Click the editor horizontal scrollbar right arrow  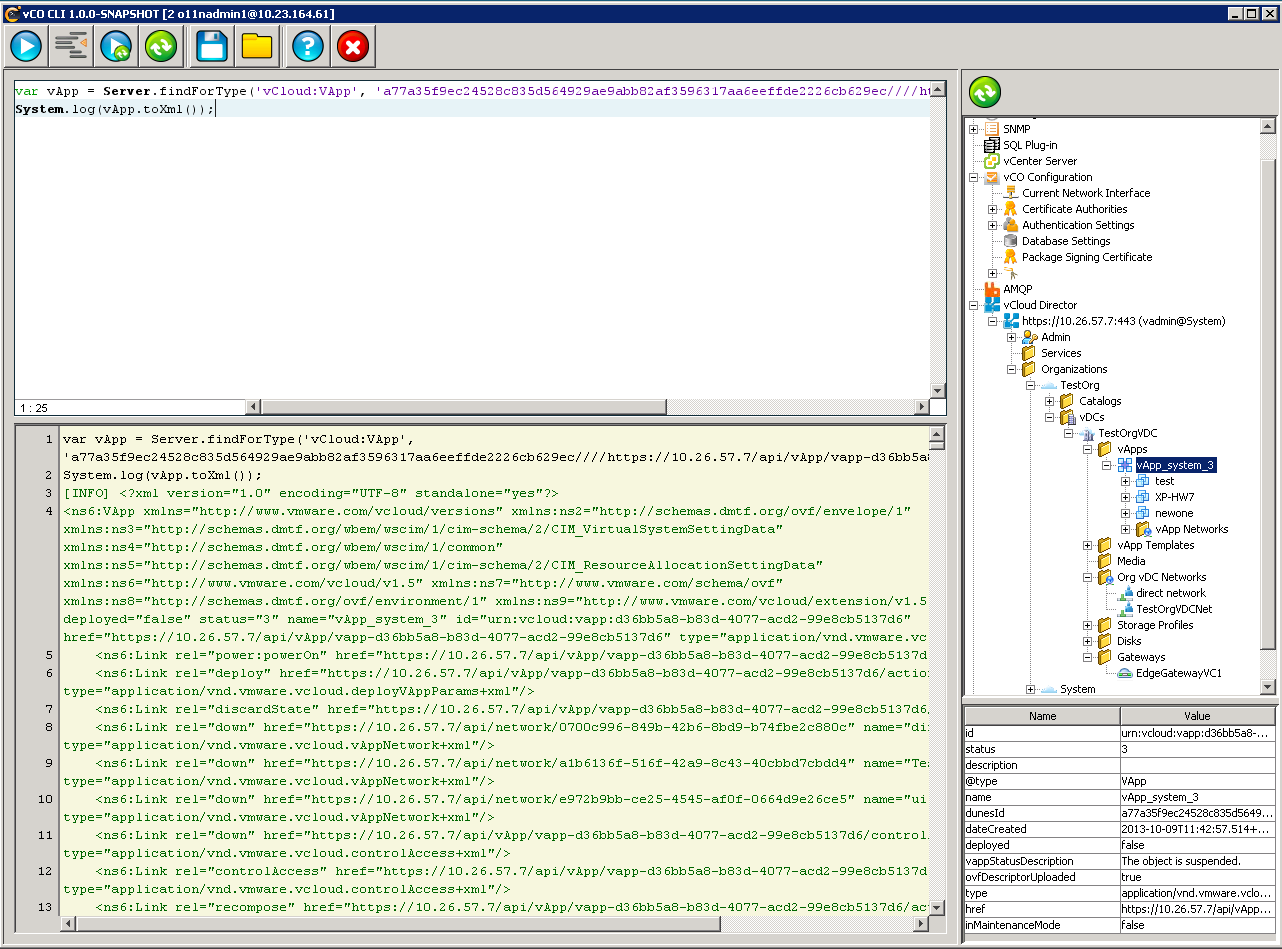click(x=920, y=407)
